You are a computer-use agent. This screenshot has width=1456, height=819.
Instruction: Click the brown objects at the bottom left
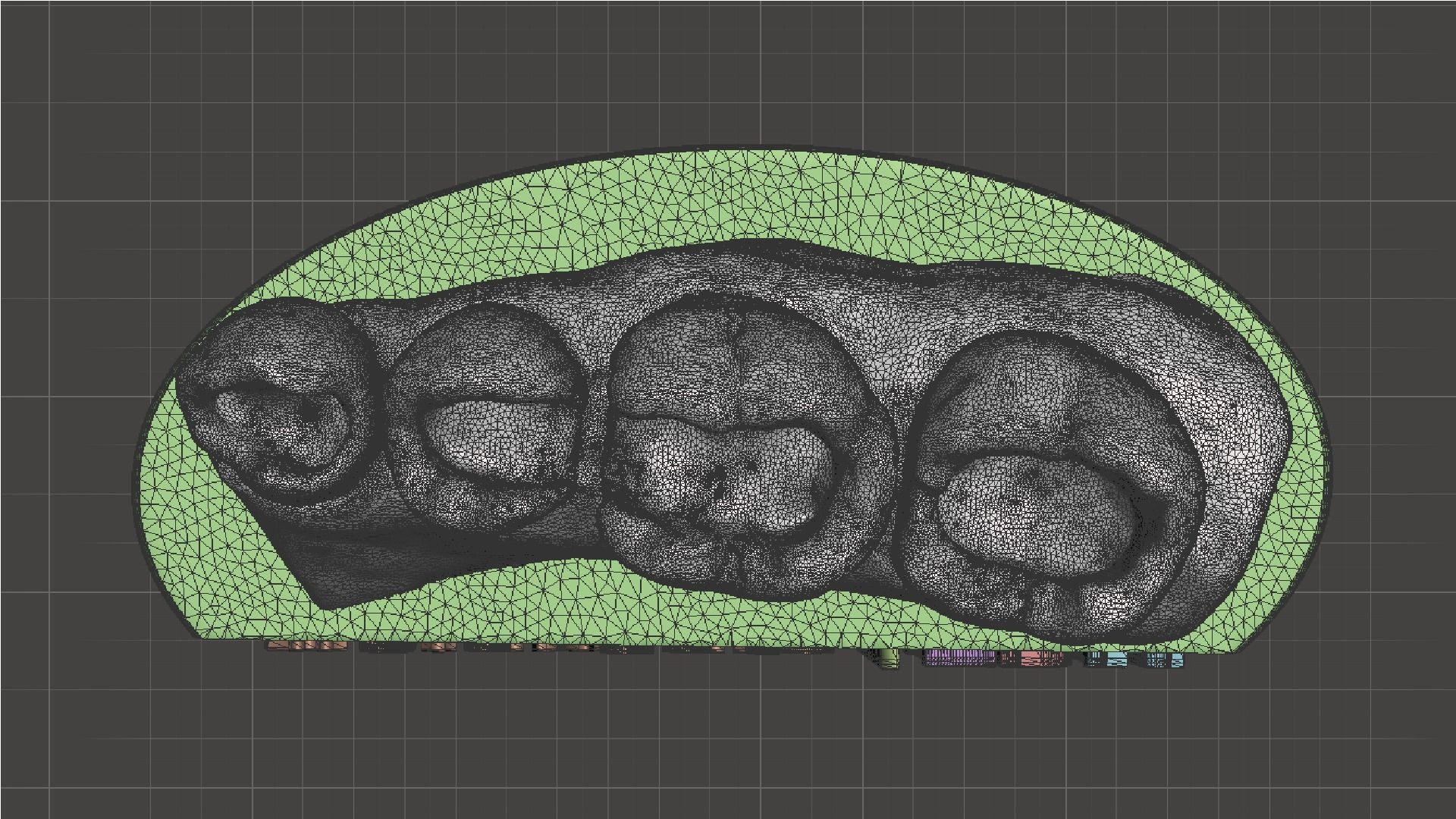tap(307, 647)
